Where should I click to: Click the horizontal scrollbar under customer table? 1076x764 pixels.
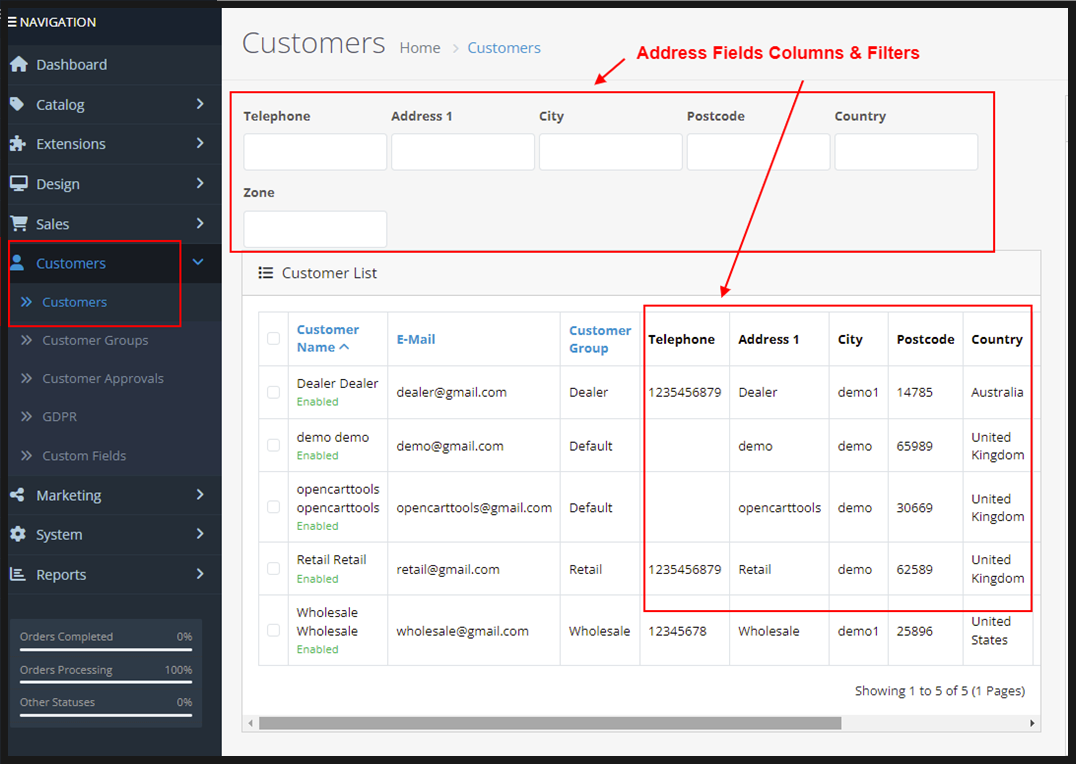[x=550, y=723]
